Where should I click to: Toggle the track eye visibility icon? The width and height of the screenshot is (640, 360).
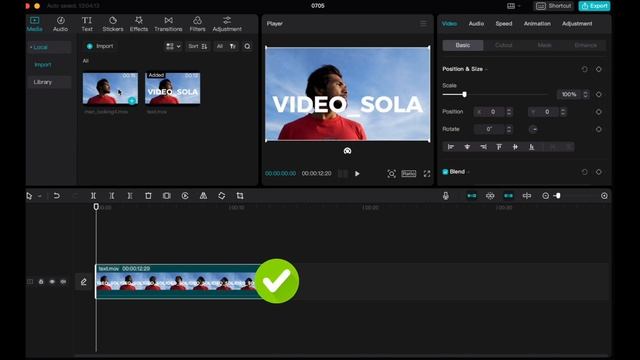point(52,282)
